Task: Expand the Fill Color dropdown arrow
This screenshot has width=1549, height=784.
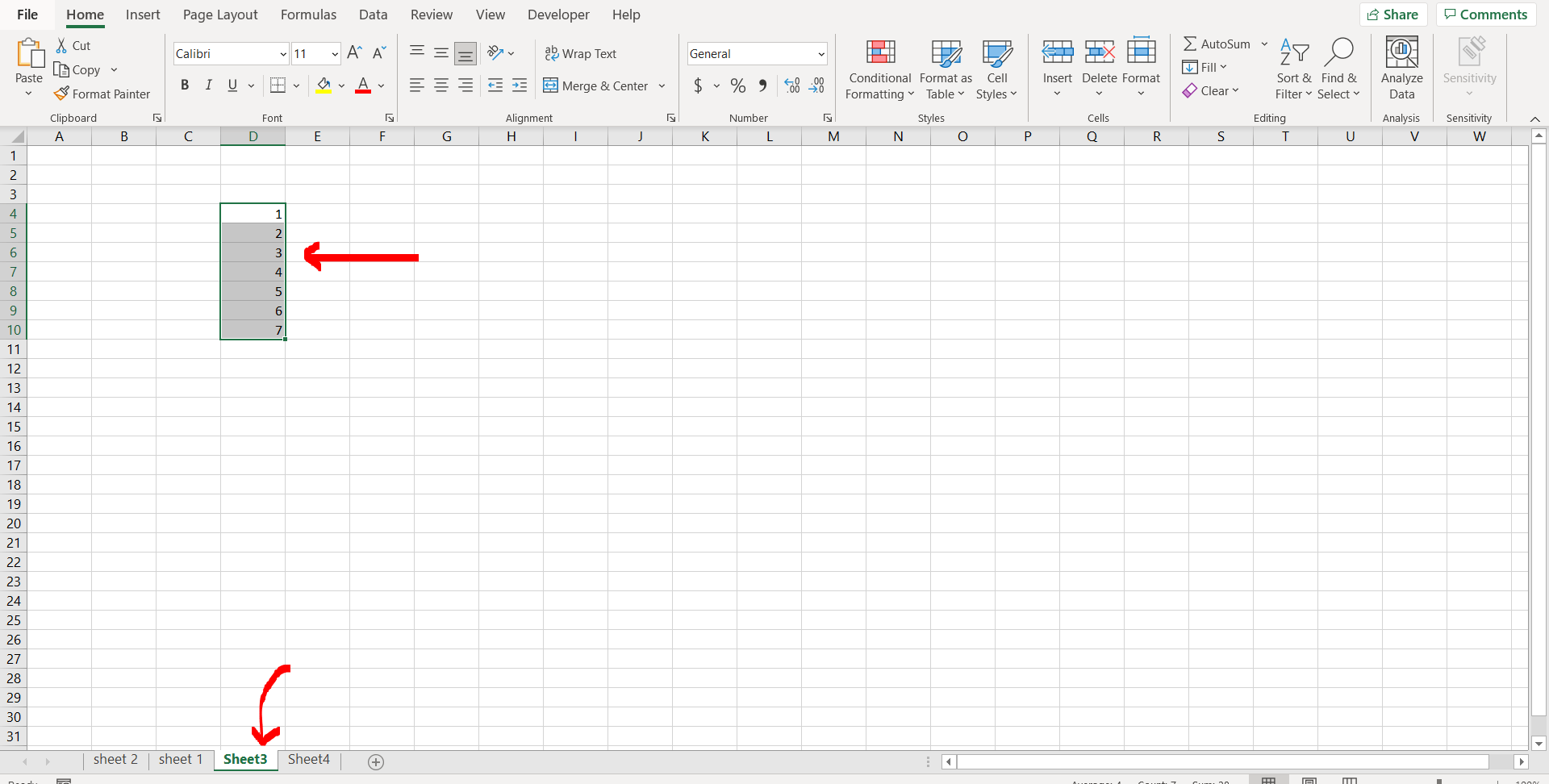Action: point(341,85)
